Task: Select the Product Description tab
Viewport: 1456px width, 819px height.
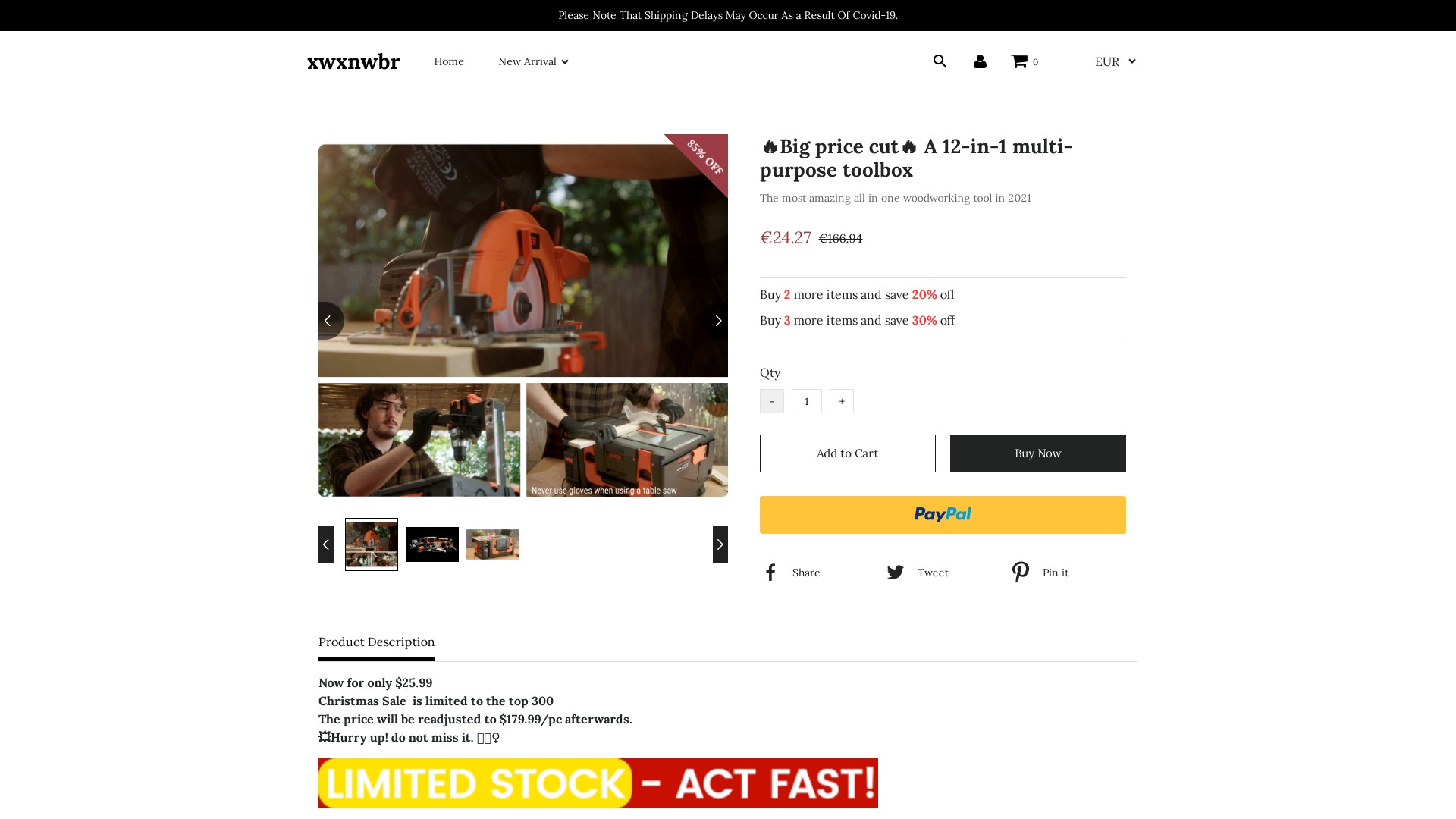Action: pos(377,642)
